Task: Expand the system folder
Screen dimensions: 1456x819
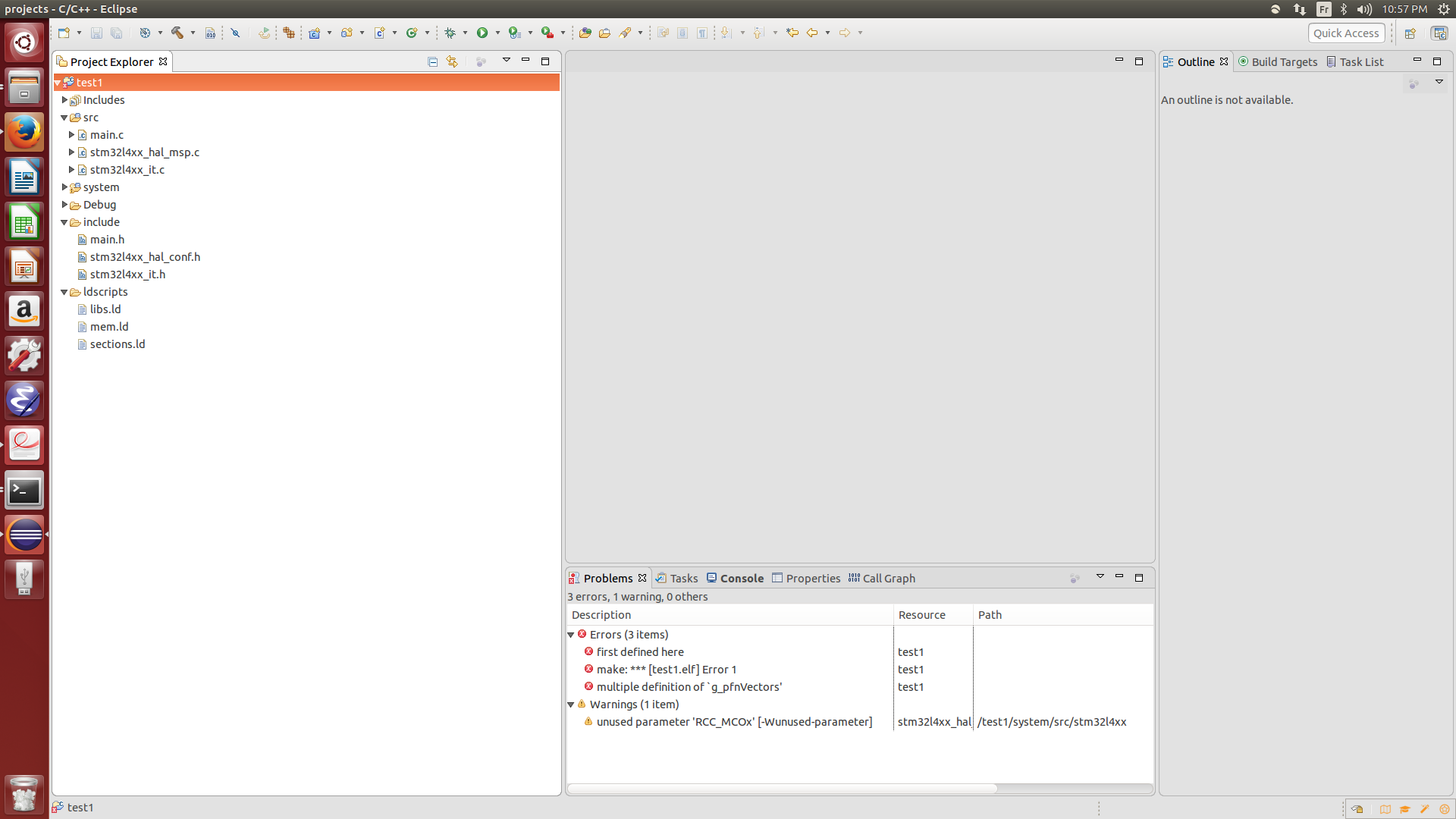Action: (64, 187)
